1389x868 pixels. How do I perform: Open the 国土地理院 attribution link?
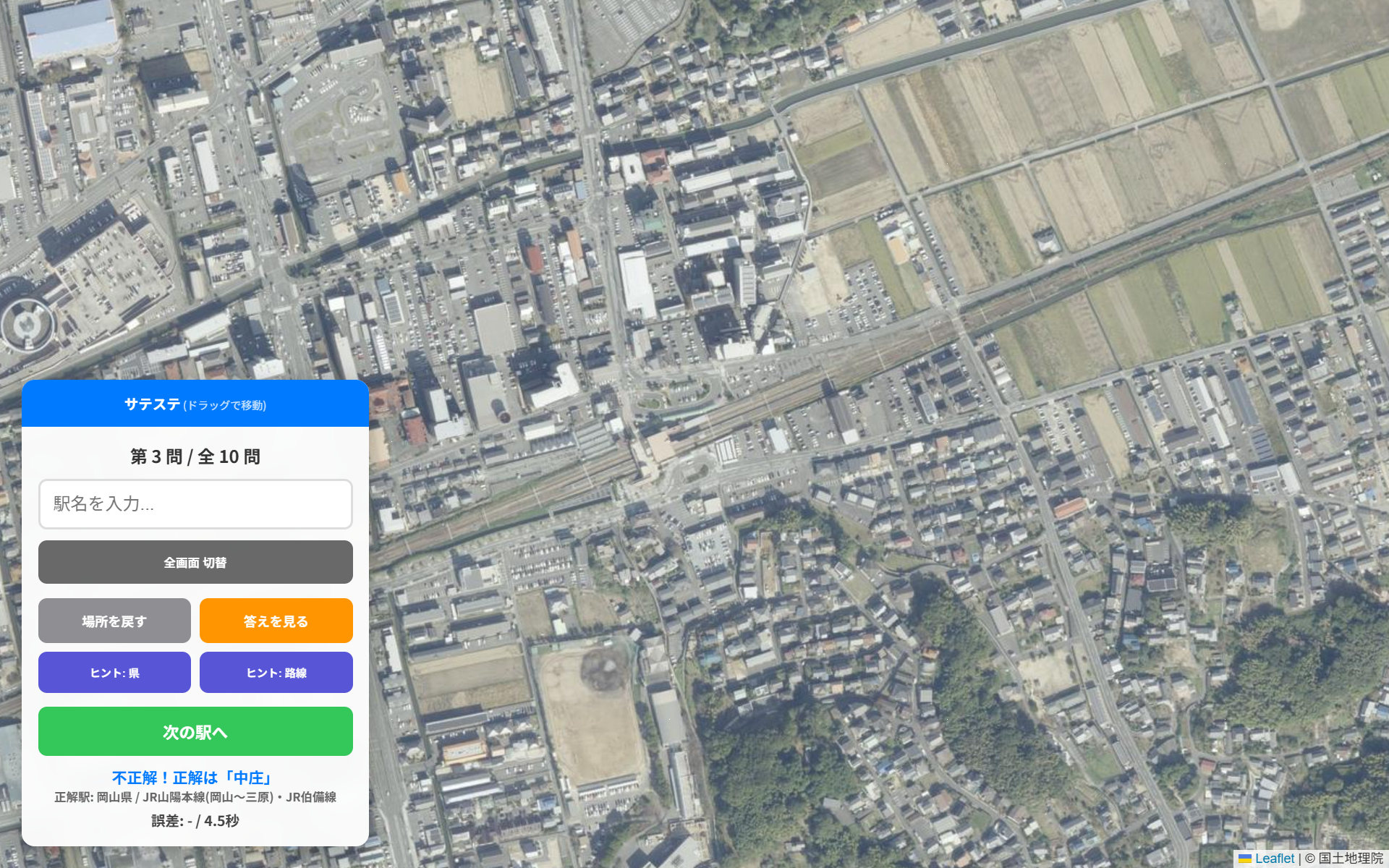click(1351, 859)
